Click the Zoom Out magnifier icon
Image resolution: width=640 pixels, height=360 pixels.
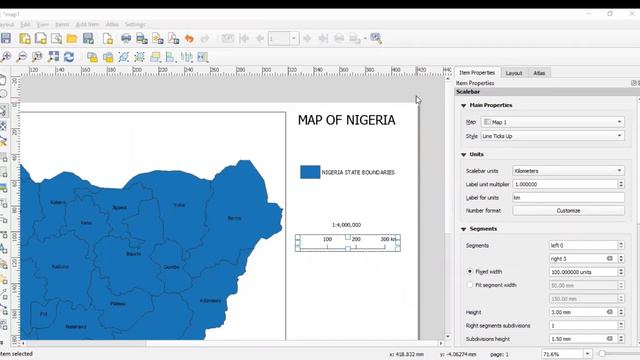(x=21, y=57)
